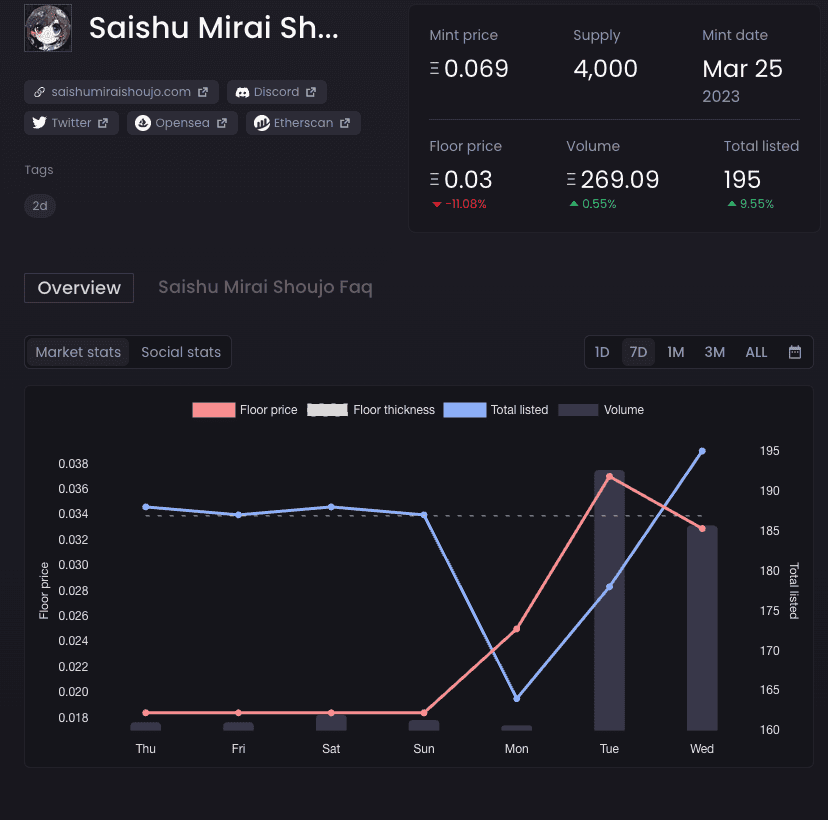Click the Tuesday floor price peak point
The width and height of the screenshot is (828, 820).
pos(609,477)
